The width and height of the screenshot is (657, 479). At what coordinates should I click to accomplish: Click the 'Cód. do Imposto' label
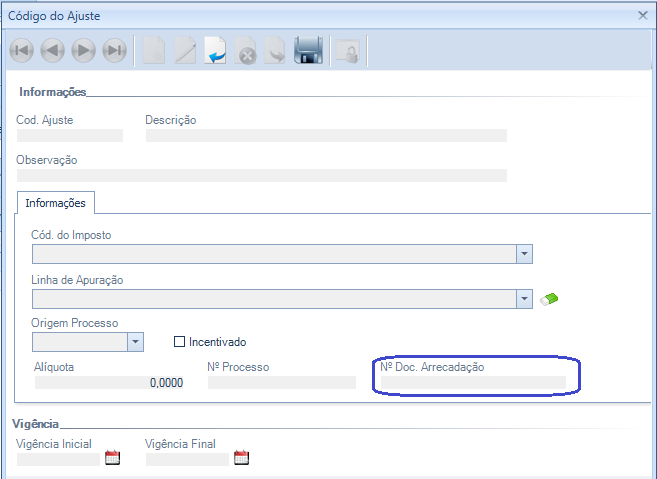pos(71,235)
